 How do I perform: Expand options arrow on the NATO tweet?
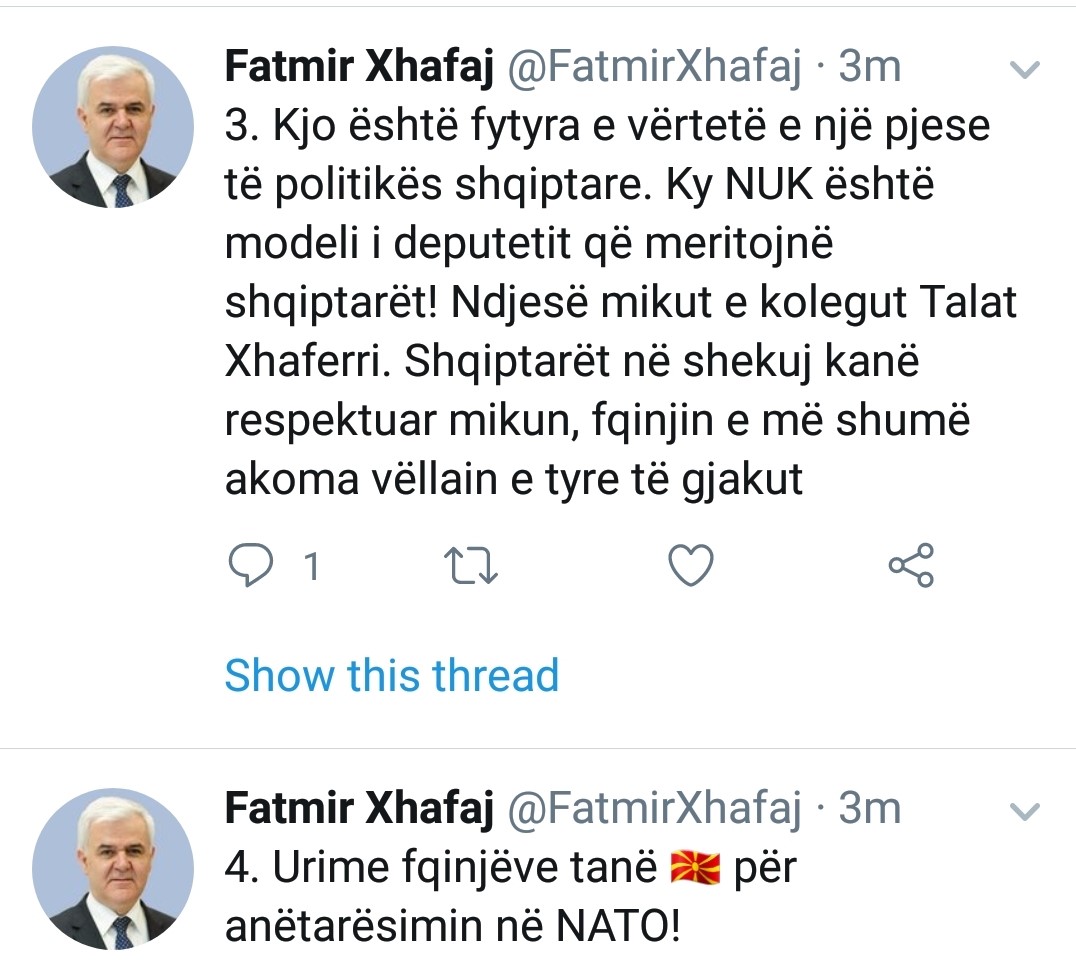(1026, 812)
